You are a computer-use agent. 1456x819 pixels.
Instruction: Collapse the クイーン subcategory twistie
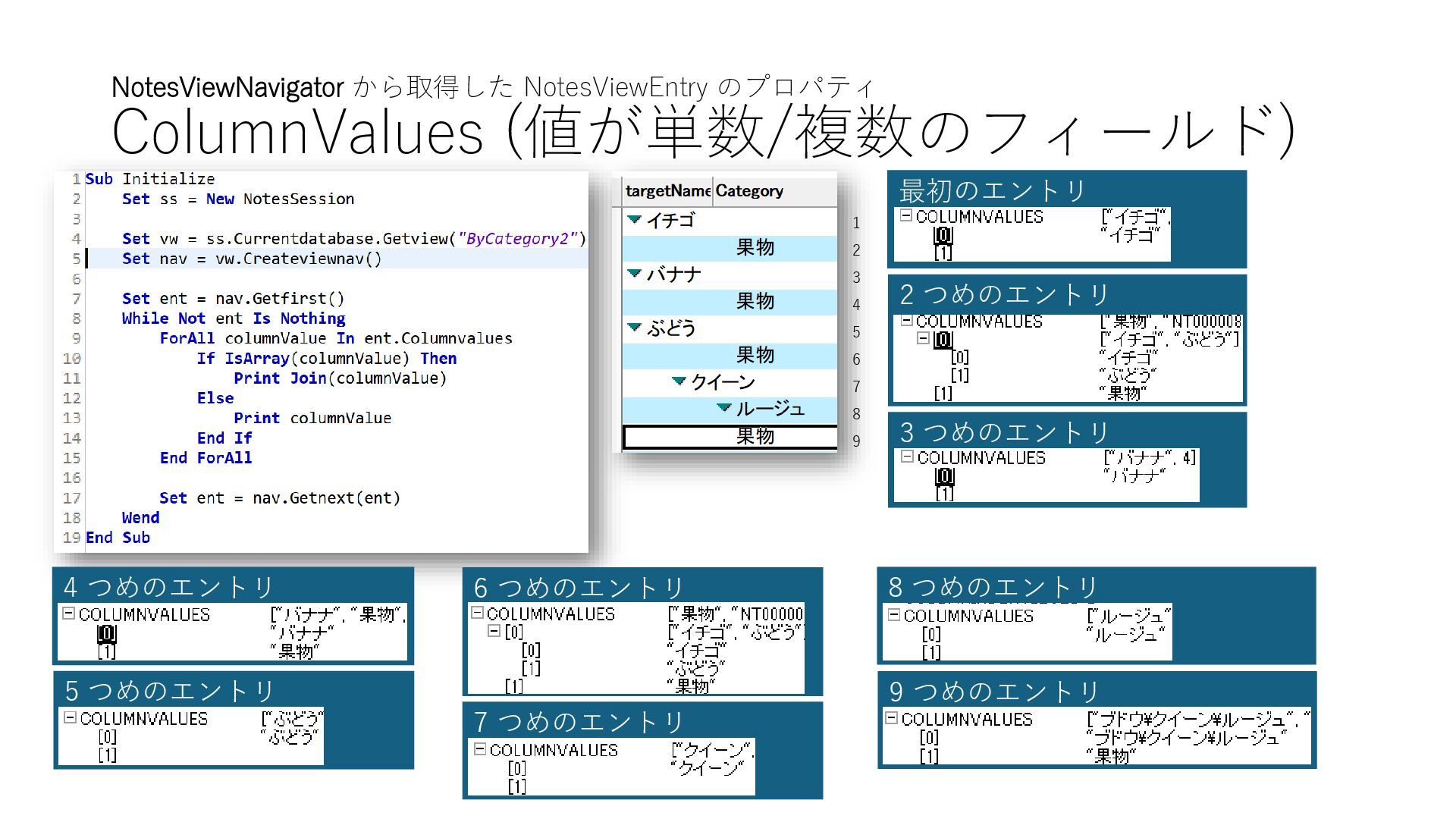(x=679, y=381)
